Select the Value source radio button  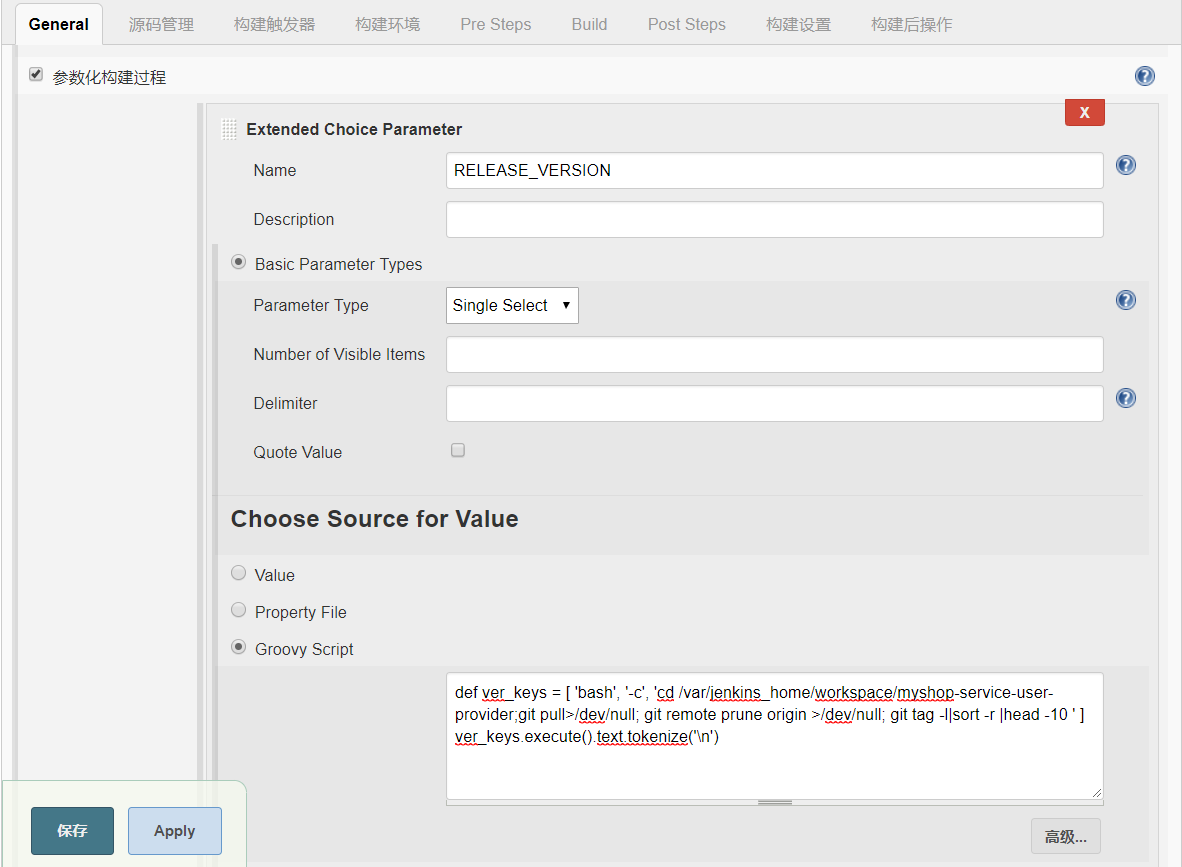[x=238, y=574]
